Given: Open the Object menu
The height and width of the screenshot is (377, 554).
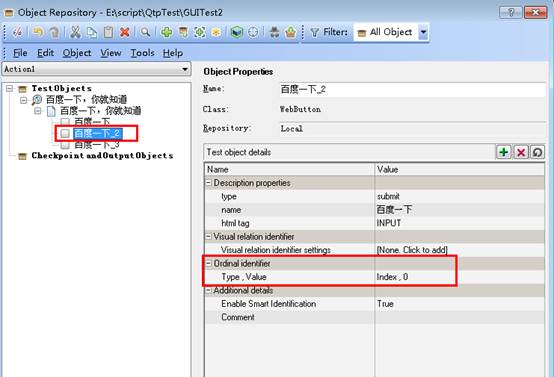Looking at the screenshot, I should pos(77,53).
